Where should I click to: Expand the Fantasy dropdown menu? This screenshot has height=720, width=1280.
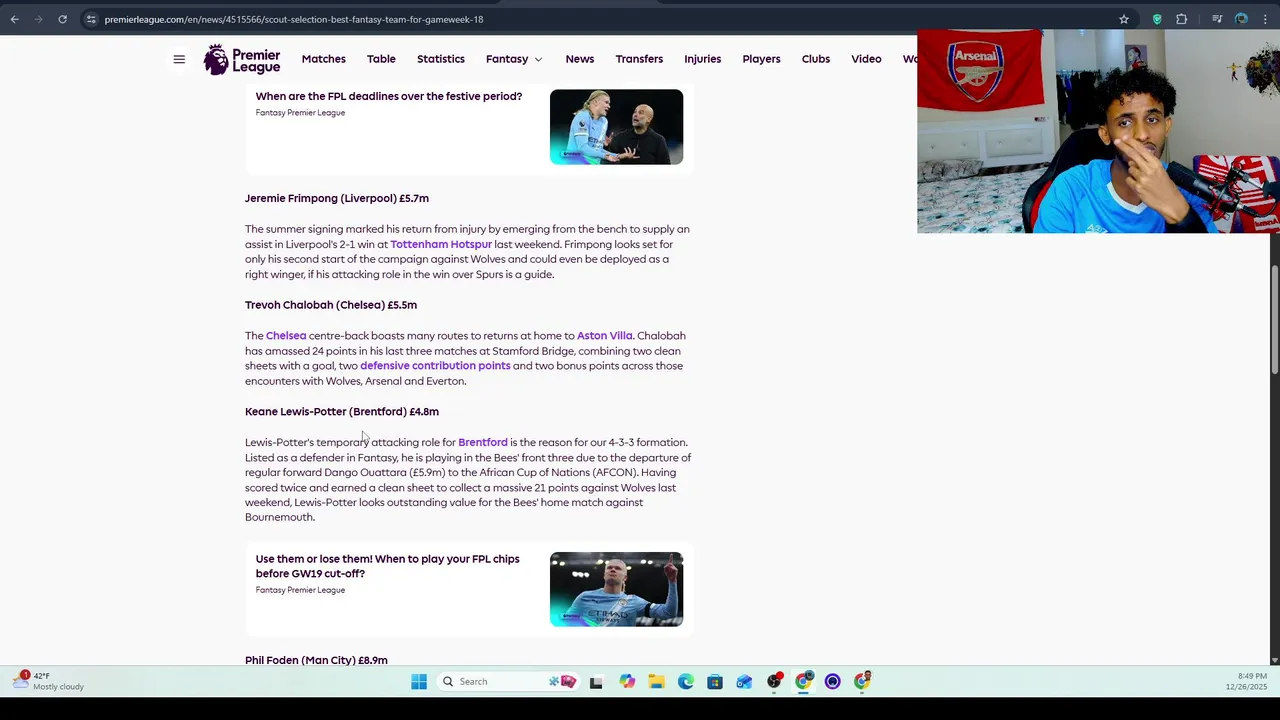(514, 59)
